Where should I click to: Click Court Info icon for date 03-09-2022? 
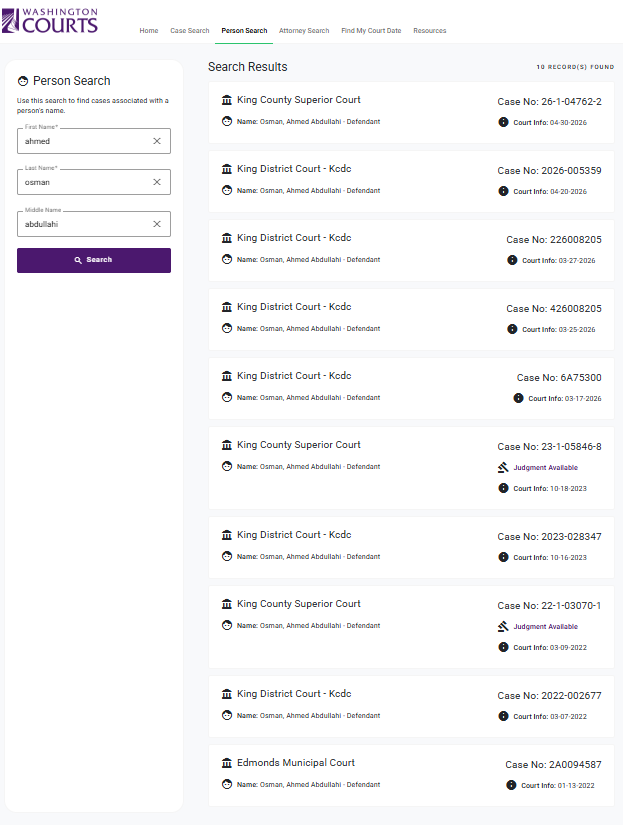[504, 647]
